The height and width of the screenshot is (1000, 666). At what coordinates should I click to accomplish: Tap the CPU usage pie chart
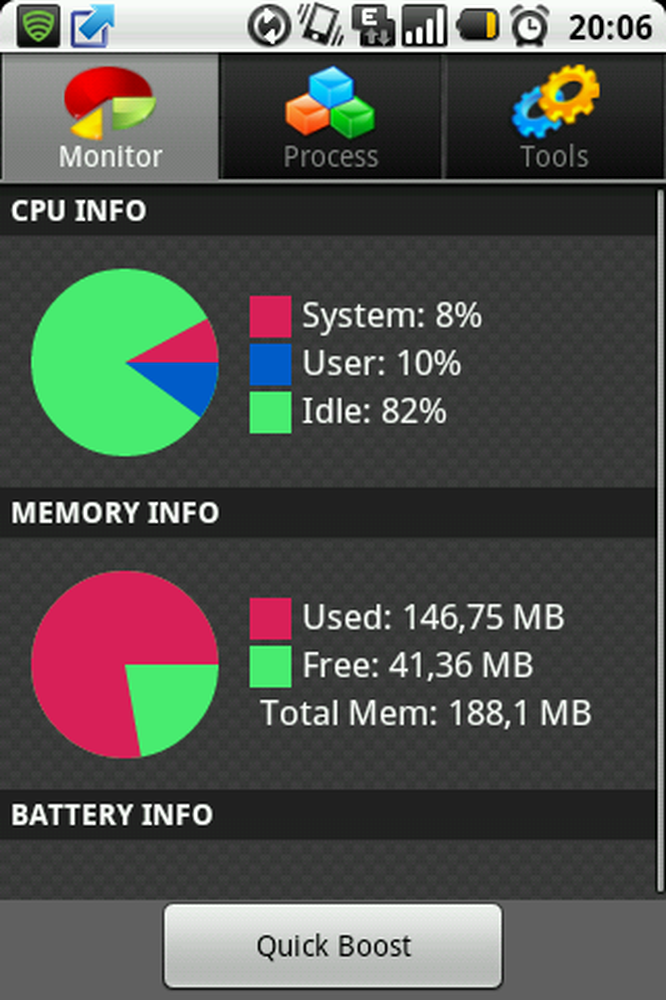tap(125, 362)
